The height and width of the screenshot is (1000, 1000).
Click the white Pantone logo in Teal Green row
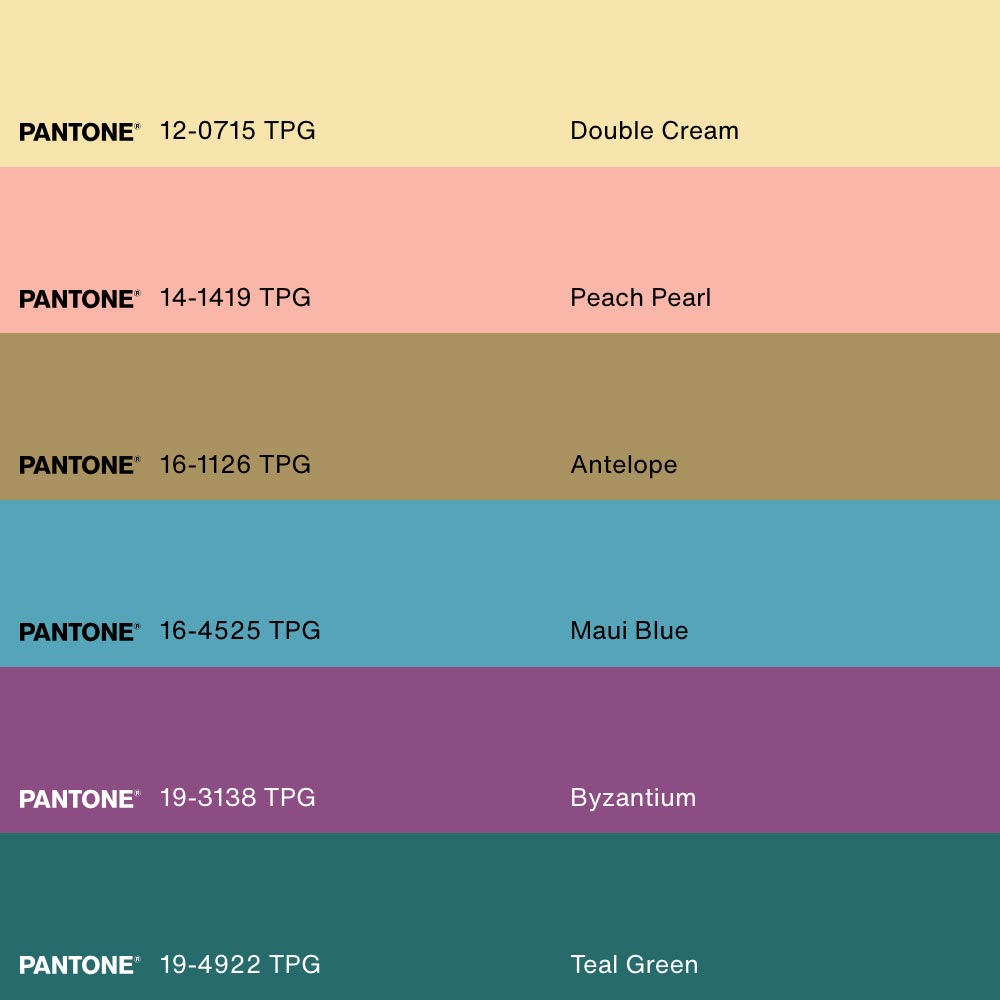coord(78,965)
